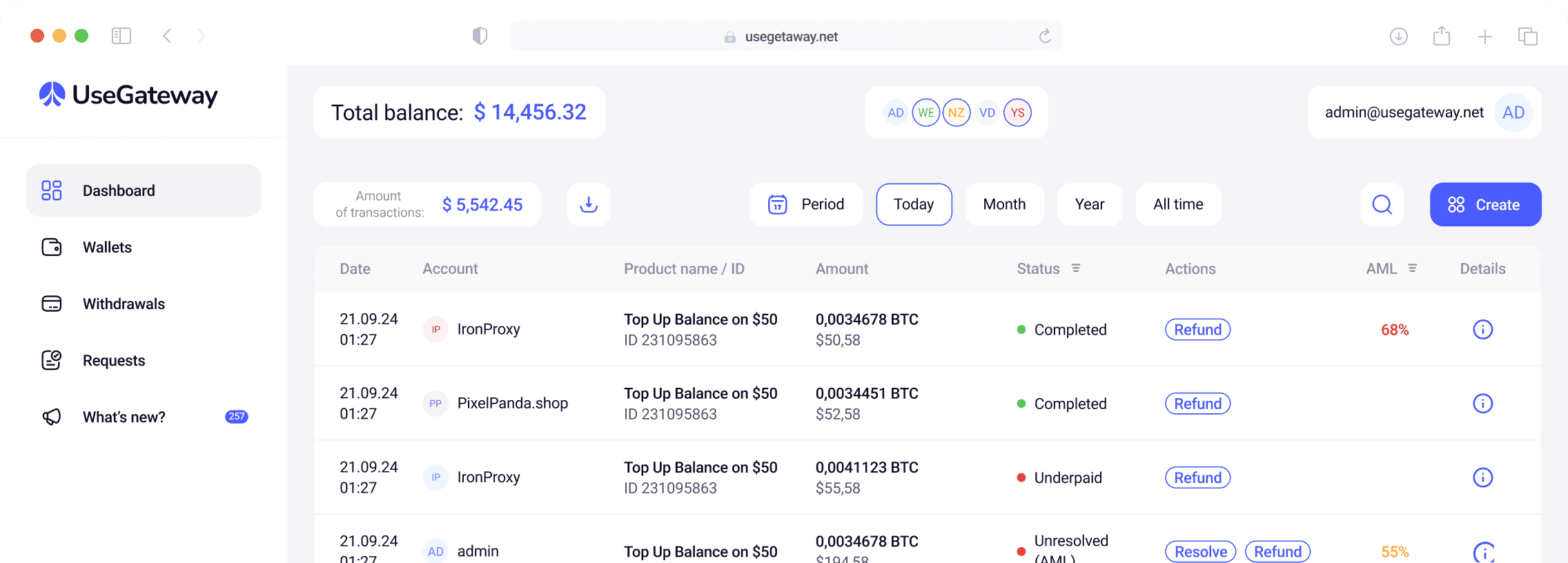
Task: Toggle the browser sidebar
Action: pos(121,36)
